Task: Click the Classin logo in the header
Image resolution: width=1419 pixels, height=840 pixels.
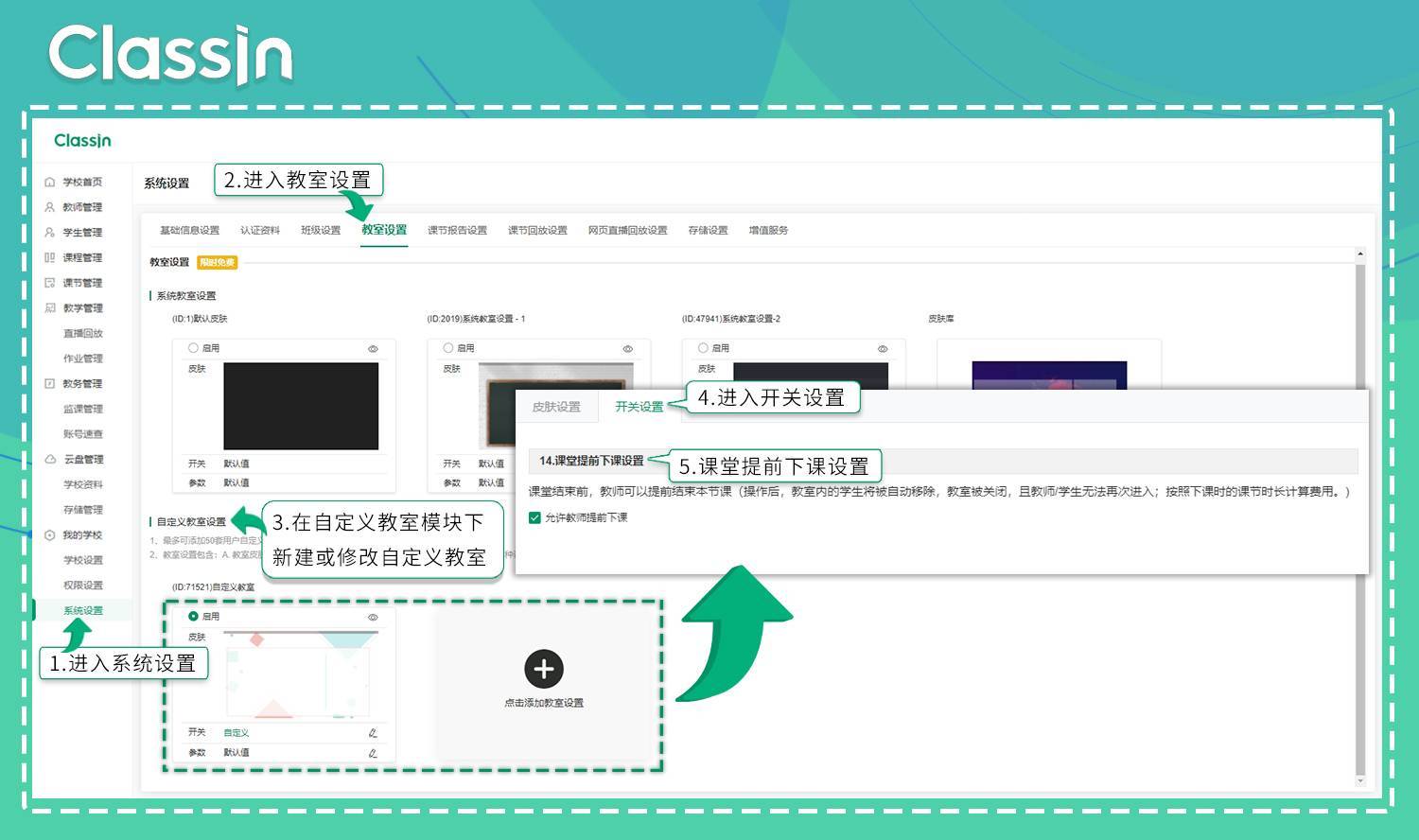Action: click(82, 141)
